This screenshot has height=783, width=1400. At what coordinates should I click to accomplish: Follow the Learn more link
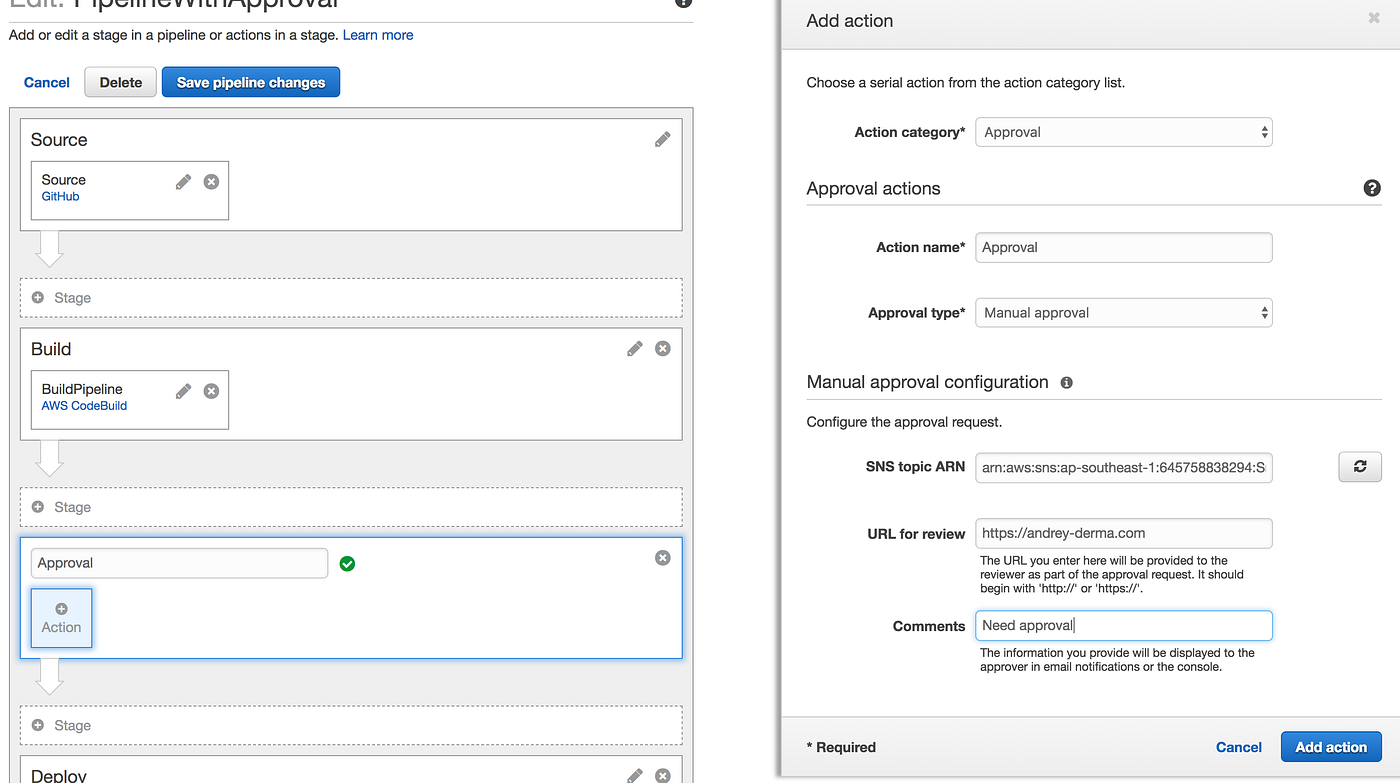[x=377, y=35]
